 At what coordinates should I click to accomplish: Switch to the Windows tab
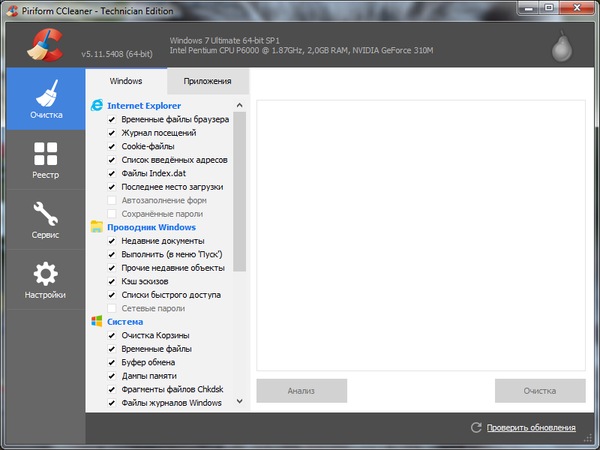tap(126, 81)
